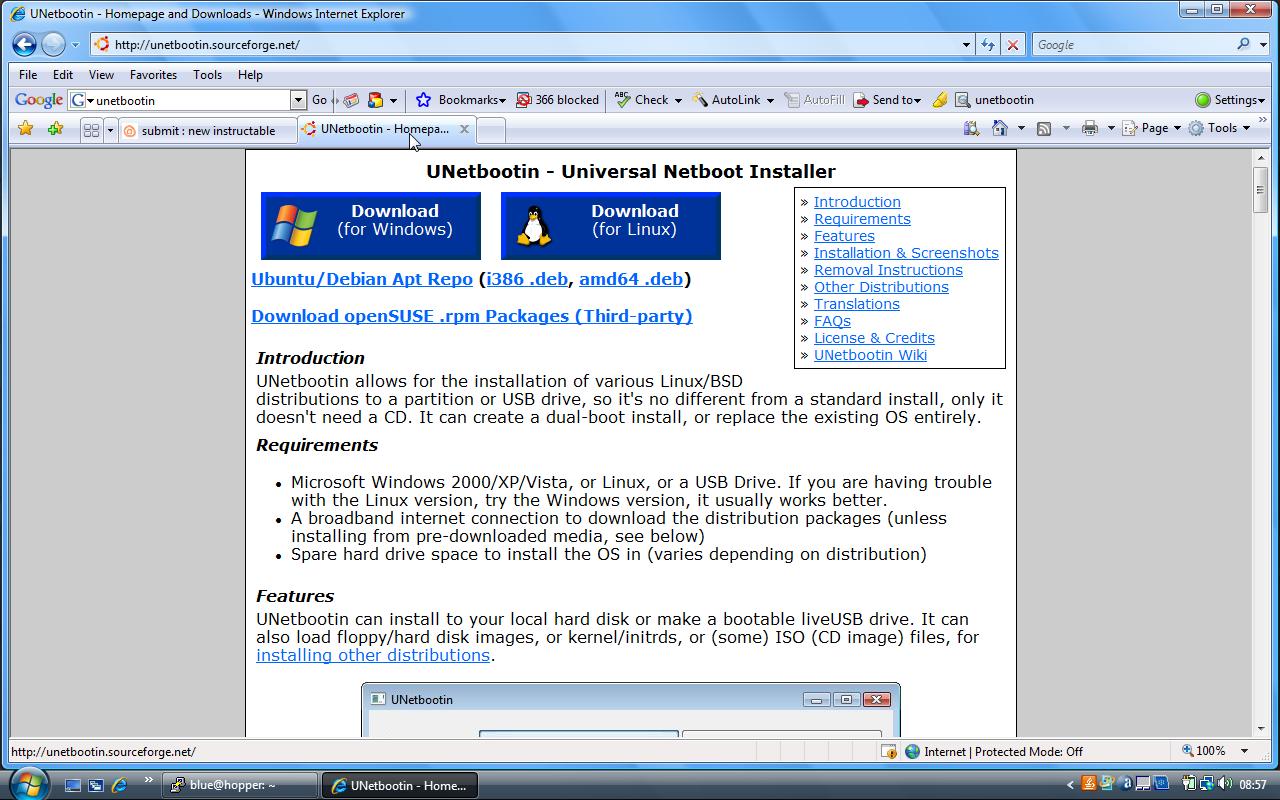This screenshot has width=1280, height=800.
Task: Open the View menu
Action: click(x=101, y=75)
